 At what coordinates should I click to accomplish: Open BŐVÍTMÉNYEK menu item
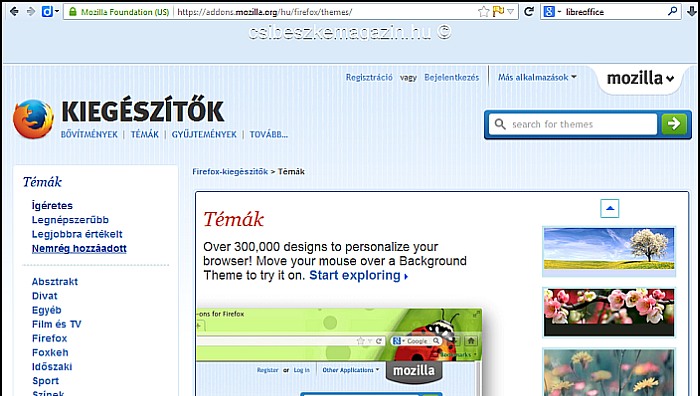[89, 134]
